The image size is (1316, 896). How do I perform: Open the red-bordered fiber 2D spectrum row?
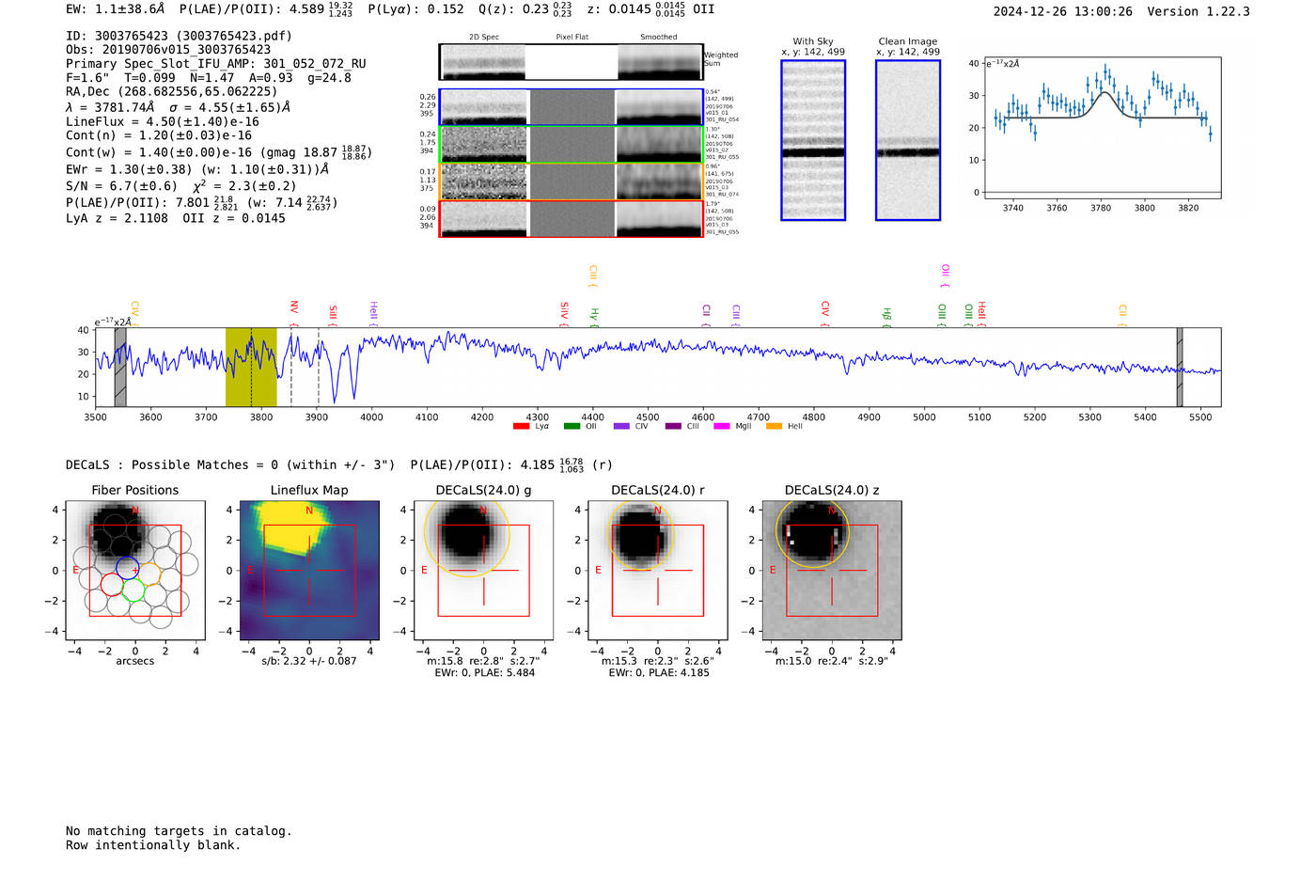point(571,219)
